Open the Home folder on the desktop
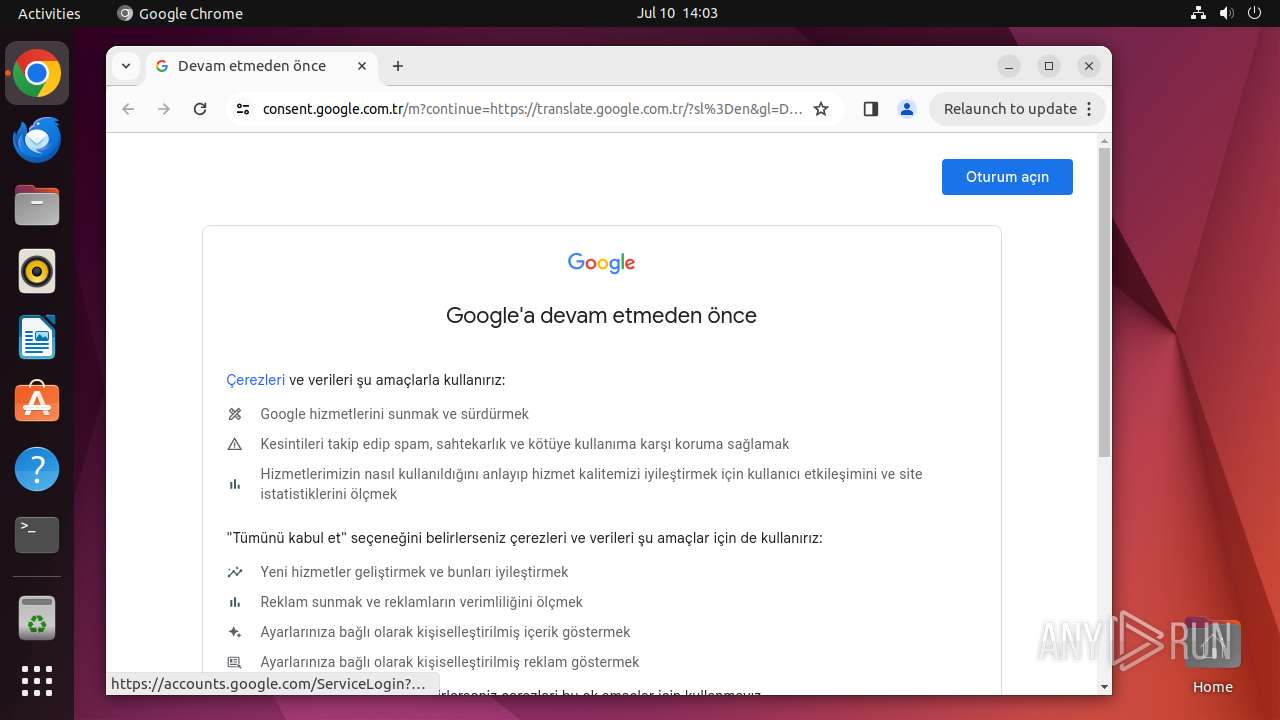This screenshot has height=720, width=1280. [1212, 656]
